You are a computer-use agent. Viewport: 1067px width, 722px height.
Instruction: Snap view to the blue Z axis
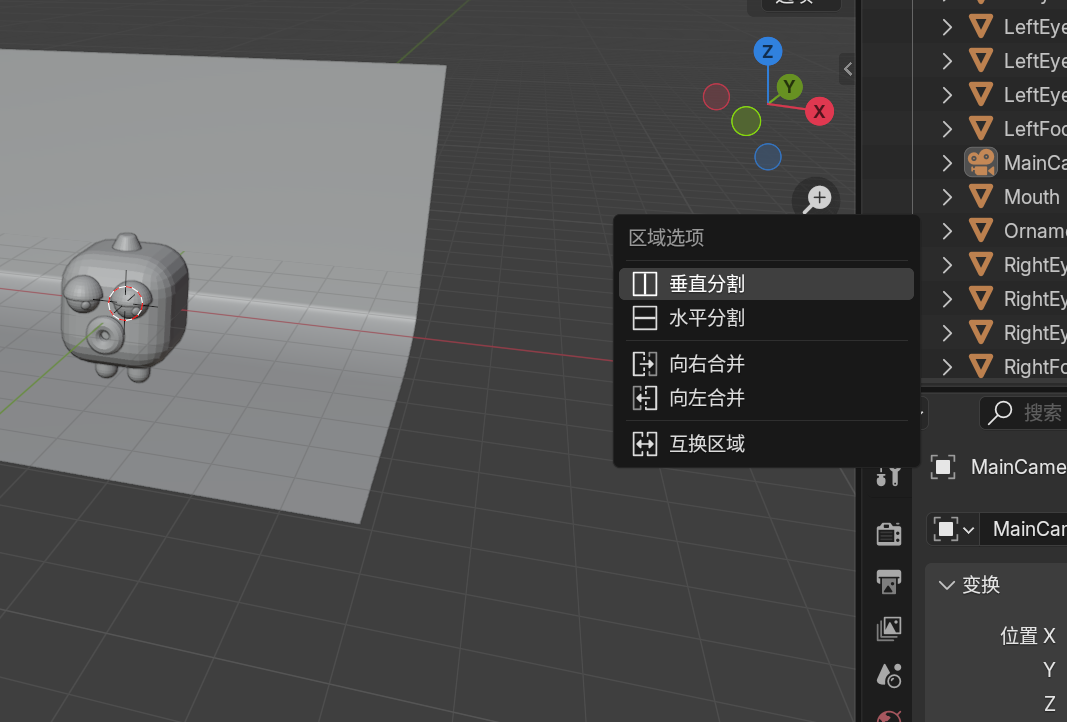click(767, 52)
